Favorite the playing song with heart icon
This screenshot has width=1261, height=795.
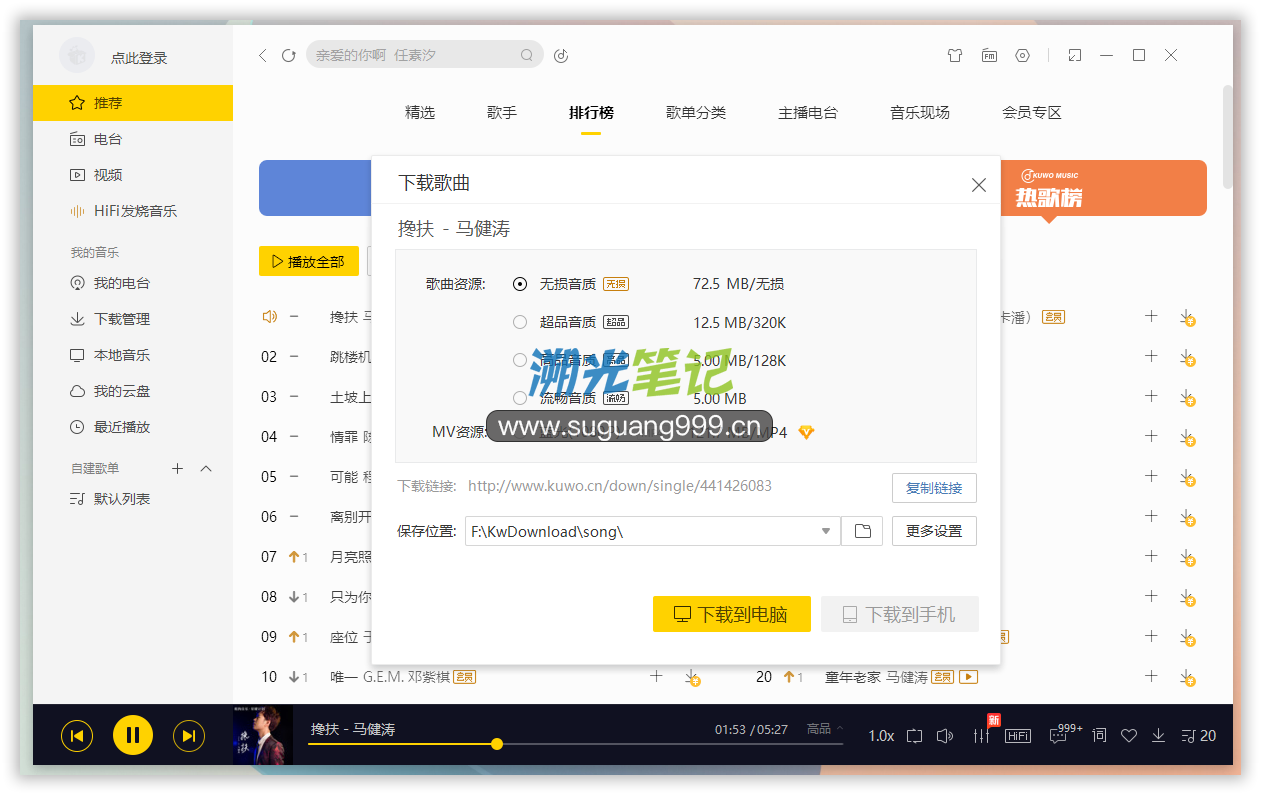click(1129, 736)
